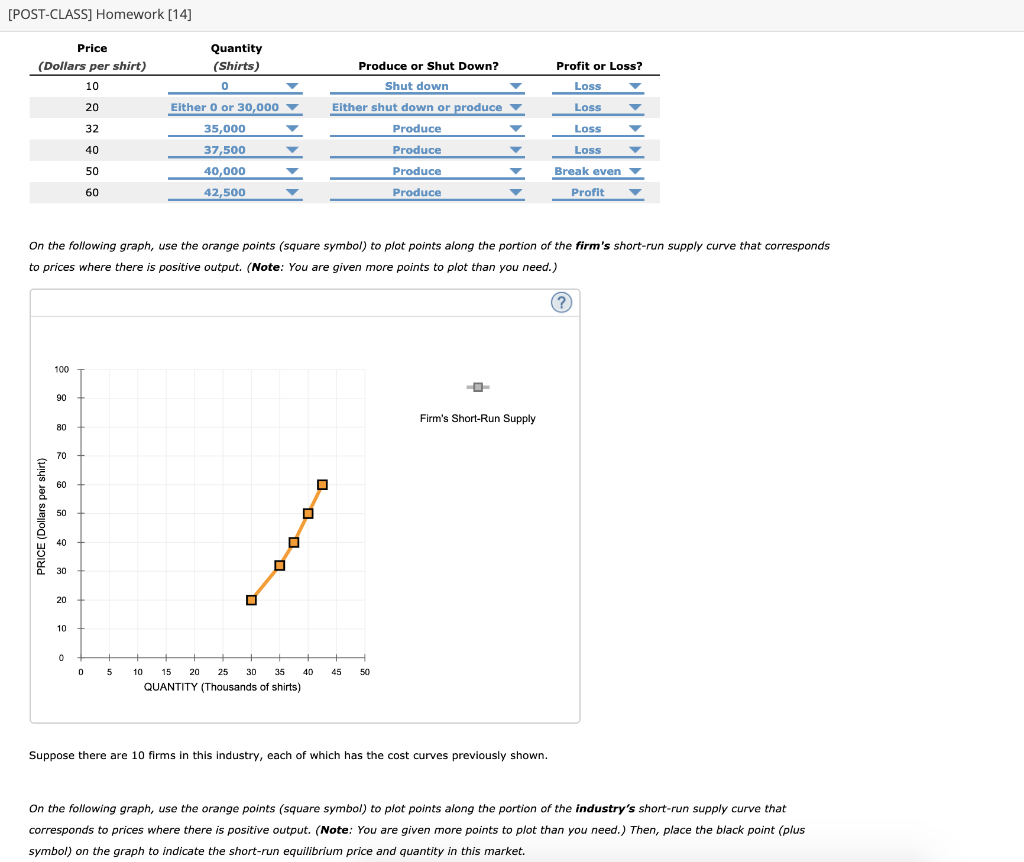This screenshot has width=1024, height=862.
Task: Select the orange square point at price 60
Action: 322,483
